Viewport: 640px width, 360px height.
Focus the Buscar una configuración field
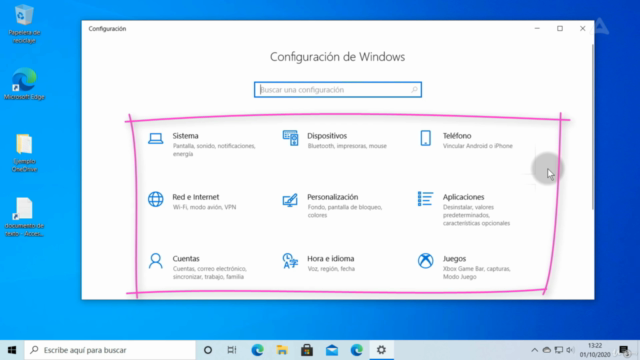coord(338,90)
